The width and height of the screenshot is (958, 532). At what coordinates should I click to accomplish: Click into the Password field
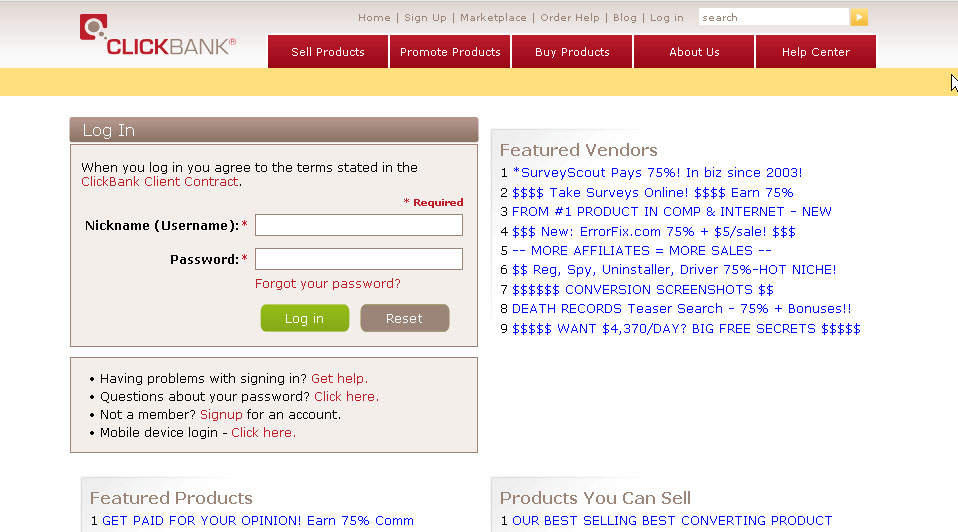tap(358, 259)
